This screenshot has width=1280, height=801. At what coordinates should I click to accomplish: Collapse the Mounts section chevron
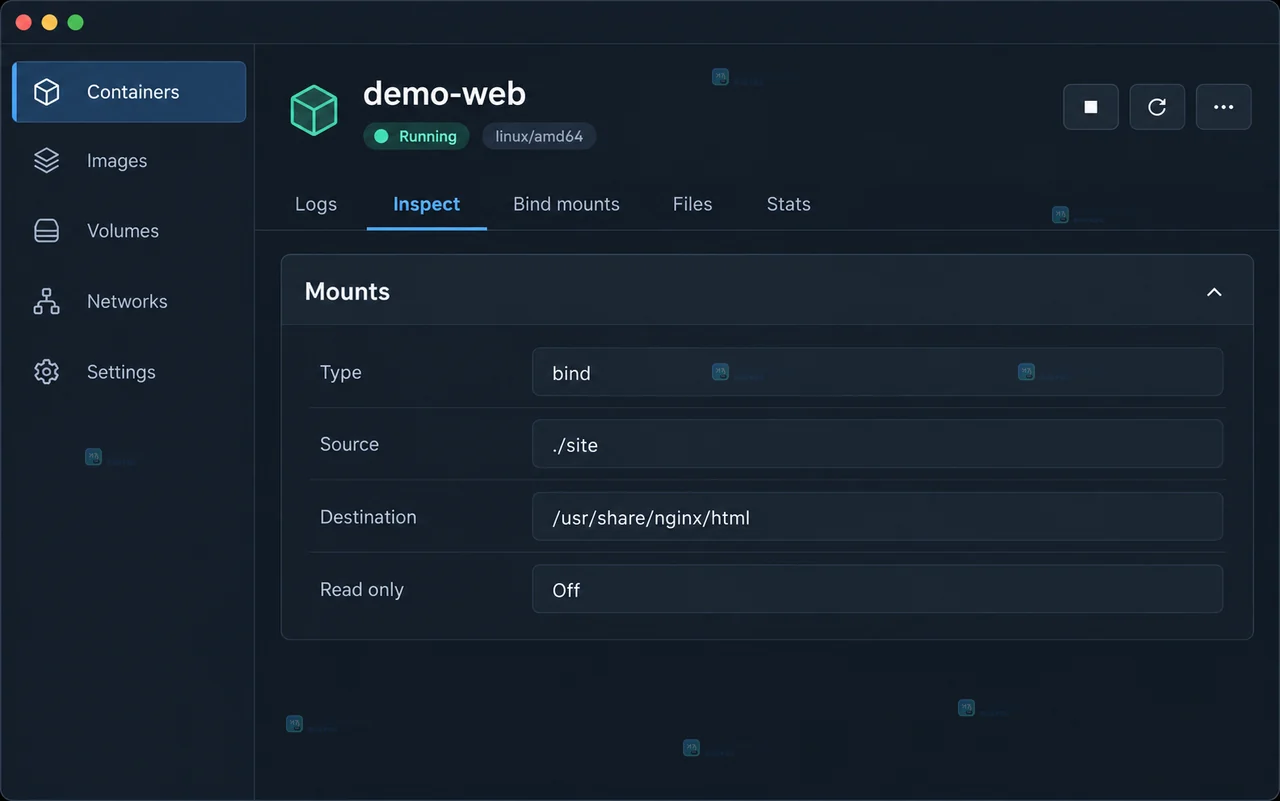pos(1214,292)
